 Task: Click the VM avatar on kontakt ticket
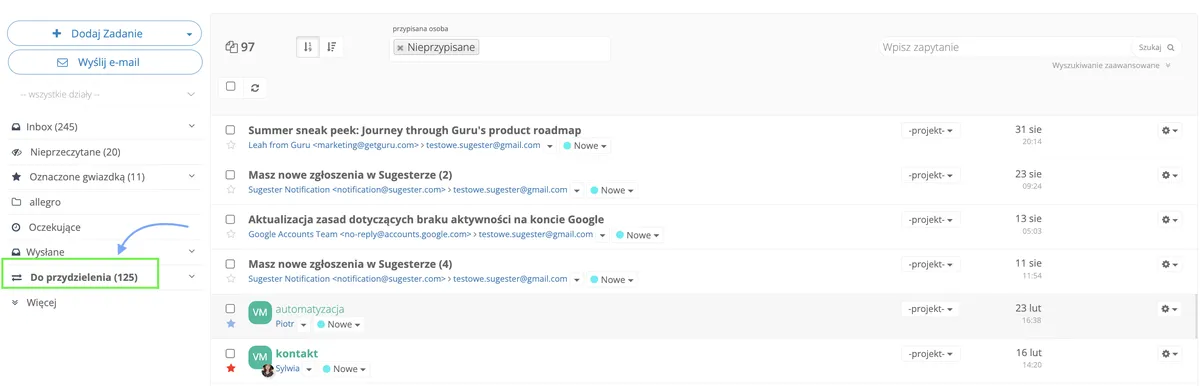pos(260,357)
